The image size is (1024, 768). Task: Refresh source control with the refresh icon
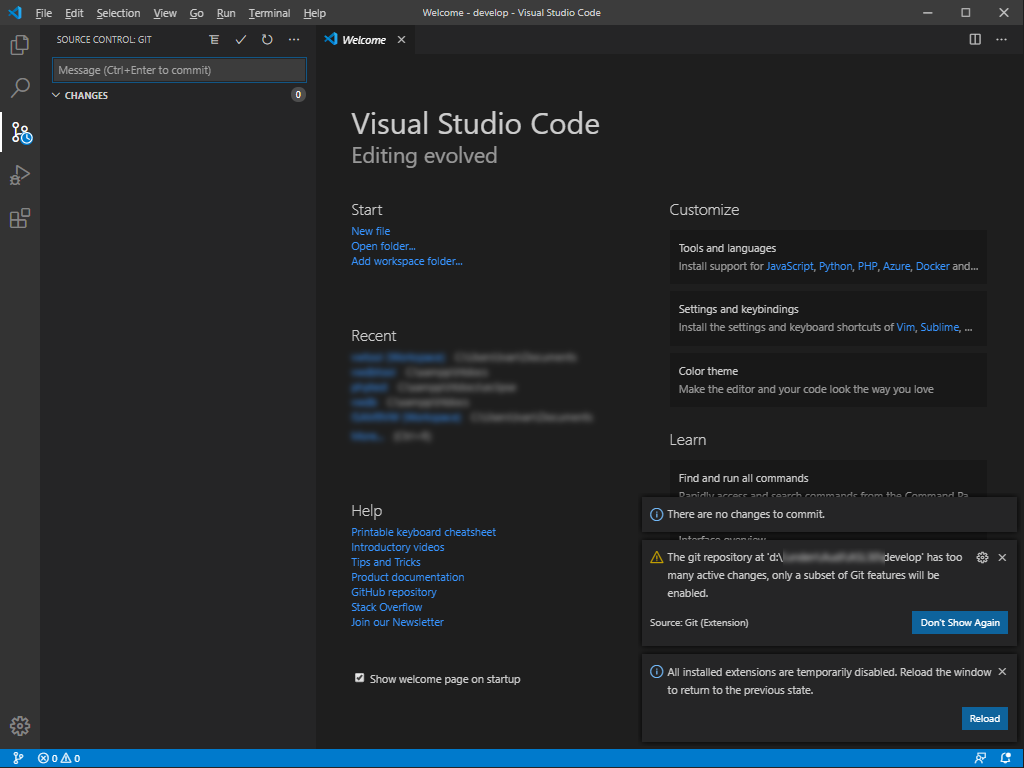267,40
